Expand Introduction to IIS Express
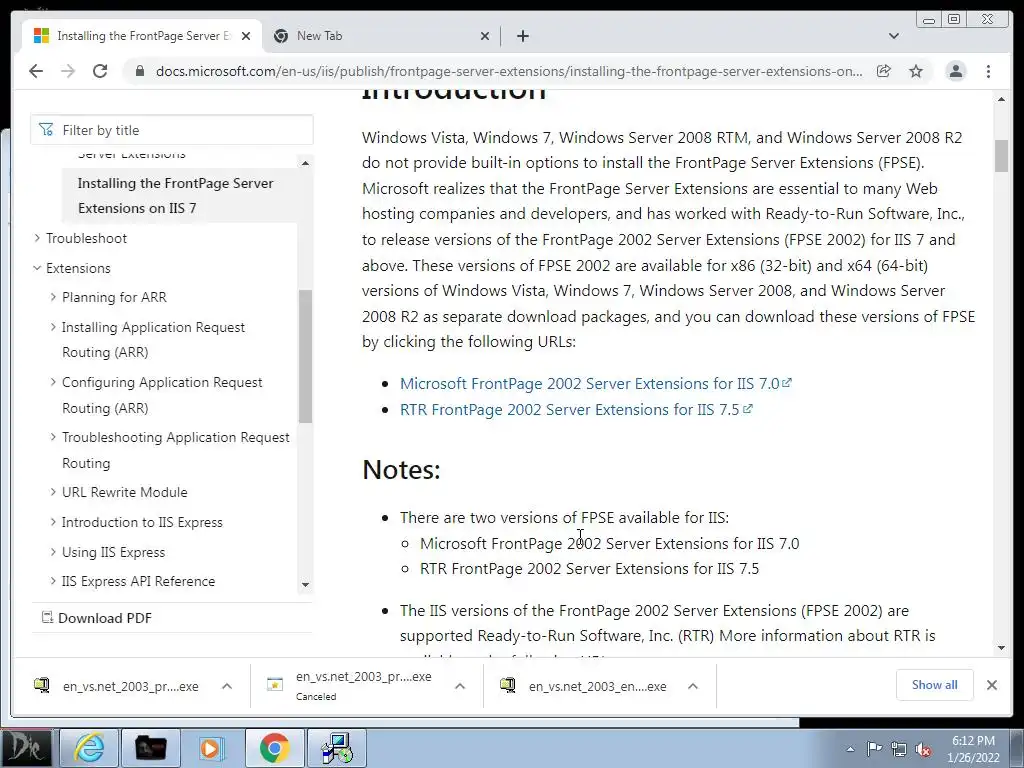Screen dimensions: 1024x768 pos(53,522)
